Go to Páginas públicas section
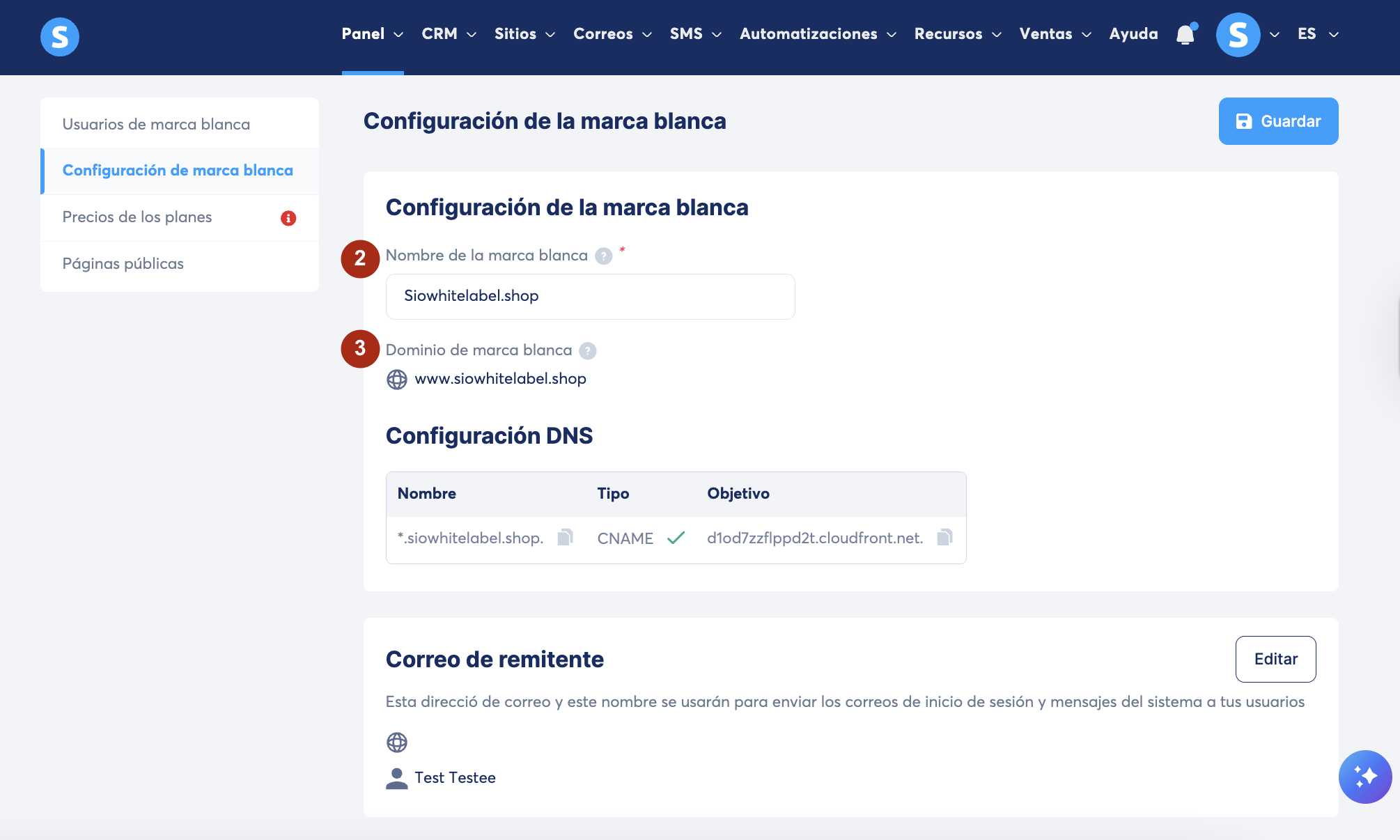 pos(123,264)
